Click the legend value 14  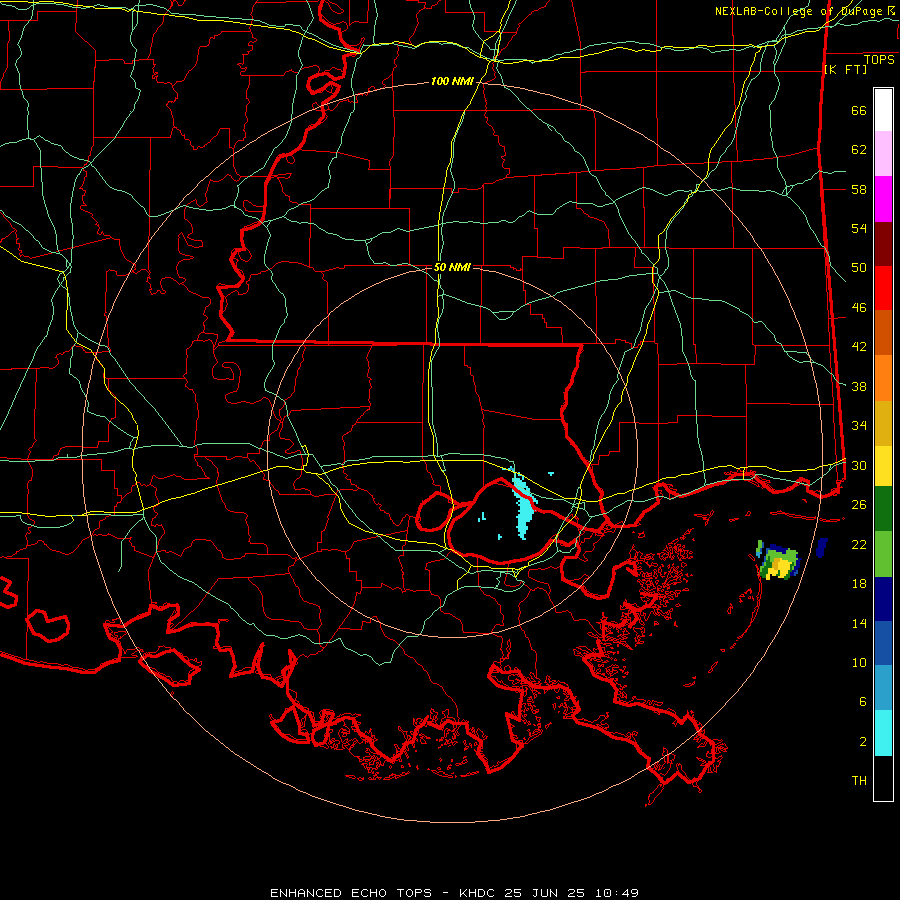pyautogui.click(x=859, y=623)
